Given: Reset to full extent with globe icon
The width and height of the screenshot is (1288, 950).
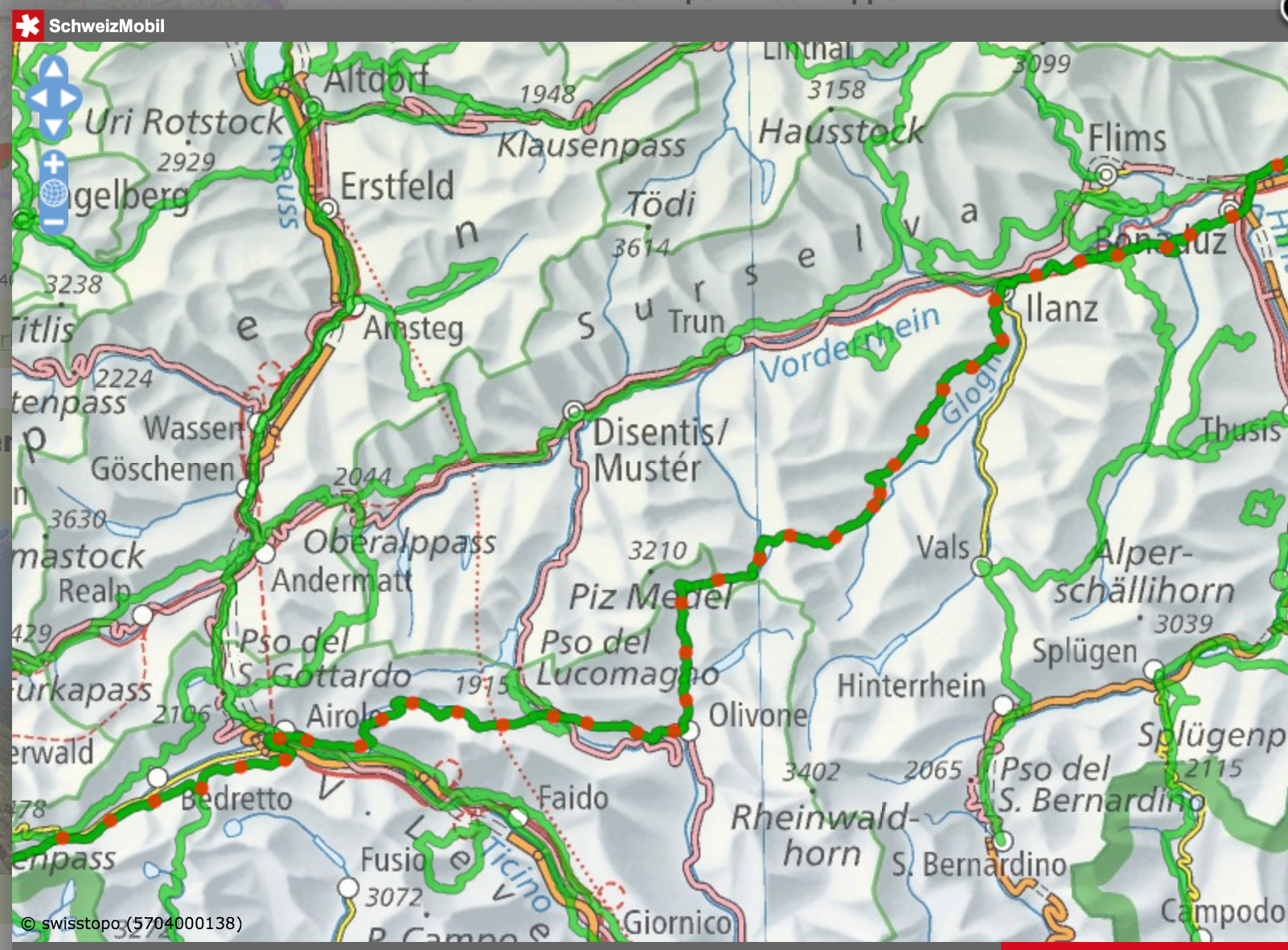Looking at the screenshot, I should (x=54, y=193).
